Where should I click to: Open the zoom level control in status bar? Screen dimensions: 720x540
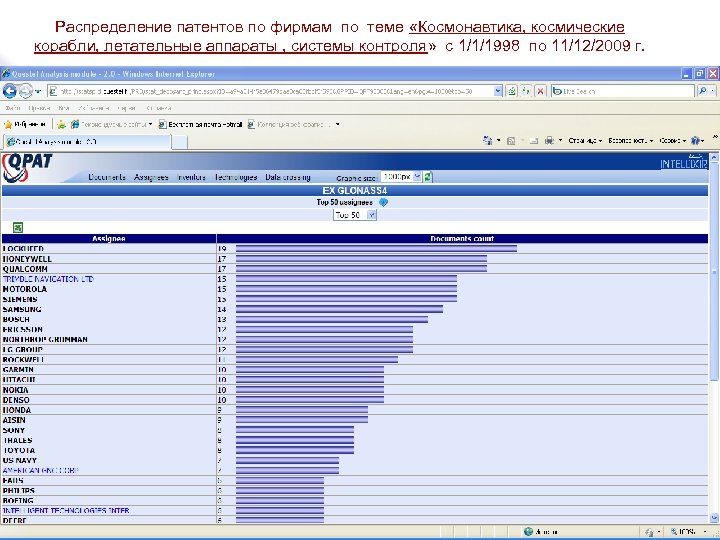[x=687, y=532]
